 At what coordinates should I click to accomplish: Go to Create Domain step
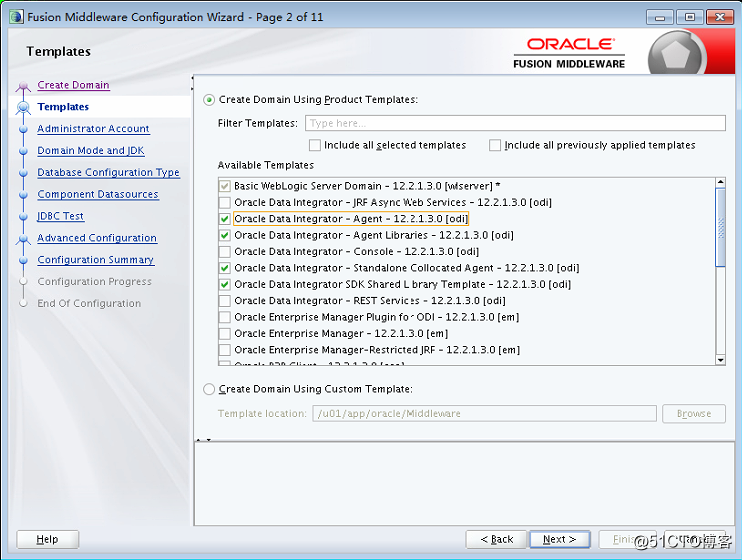(x=73, y=85)
